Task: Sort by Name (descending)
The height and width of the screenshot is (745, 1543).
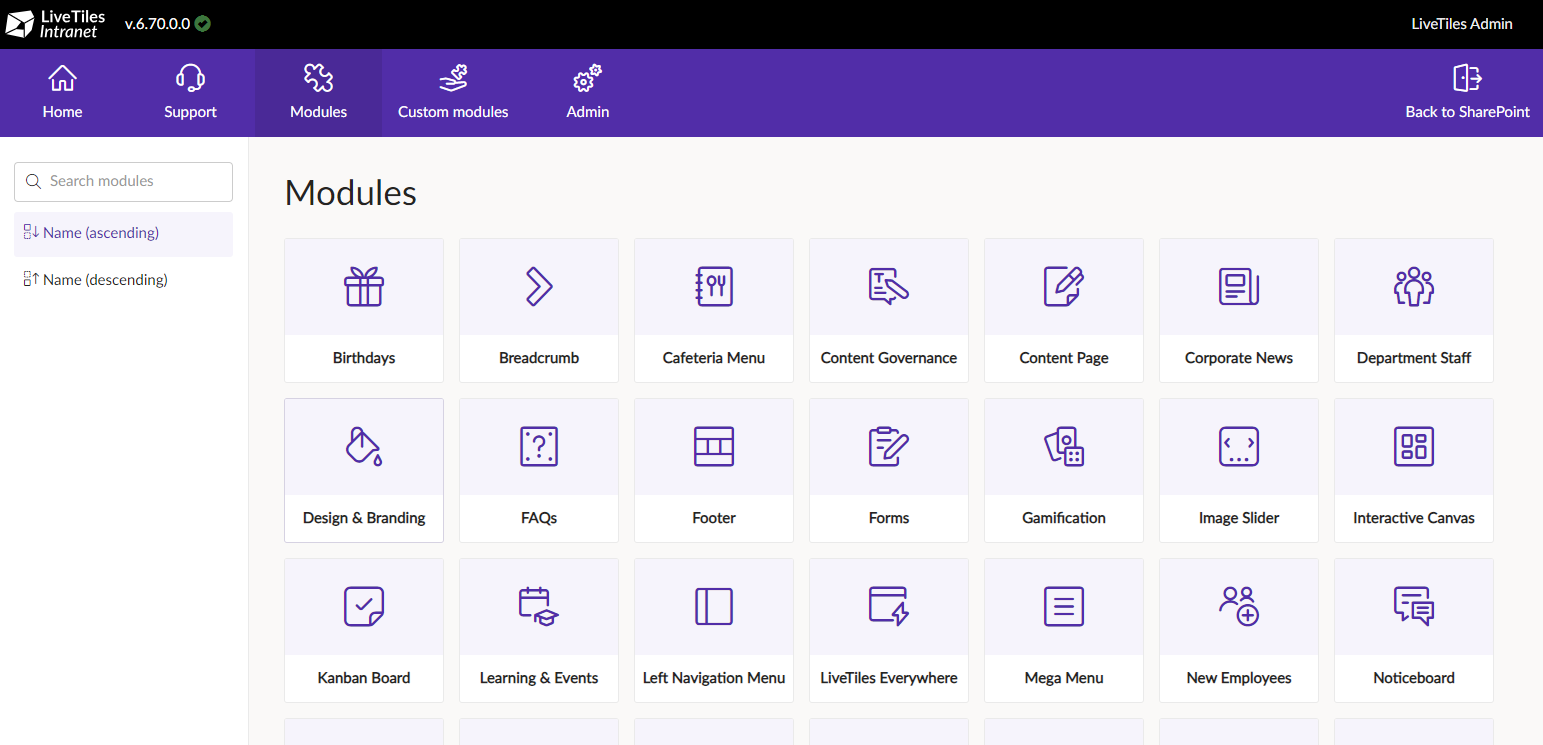Action: coord(123,280)
